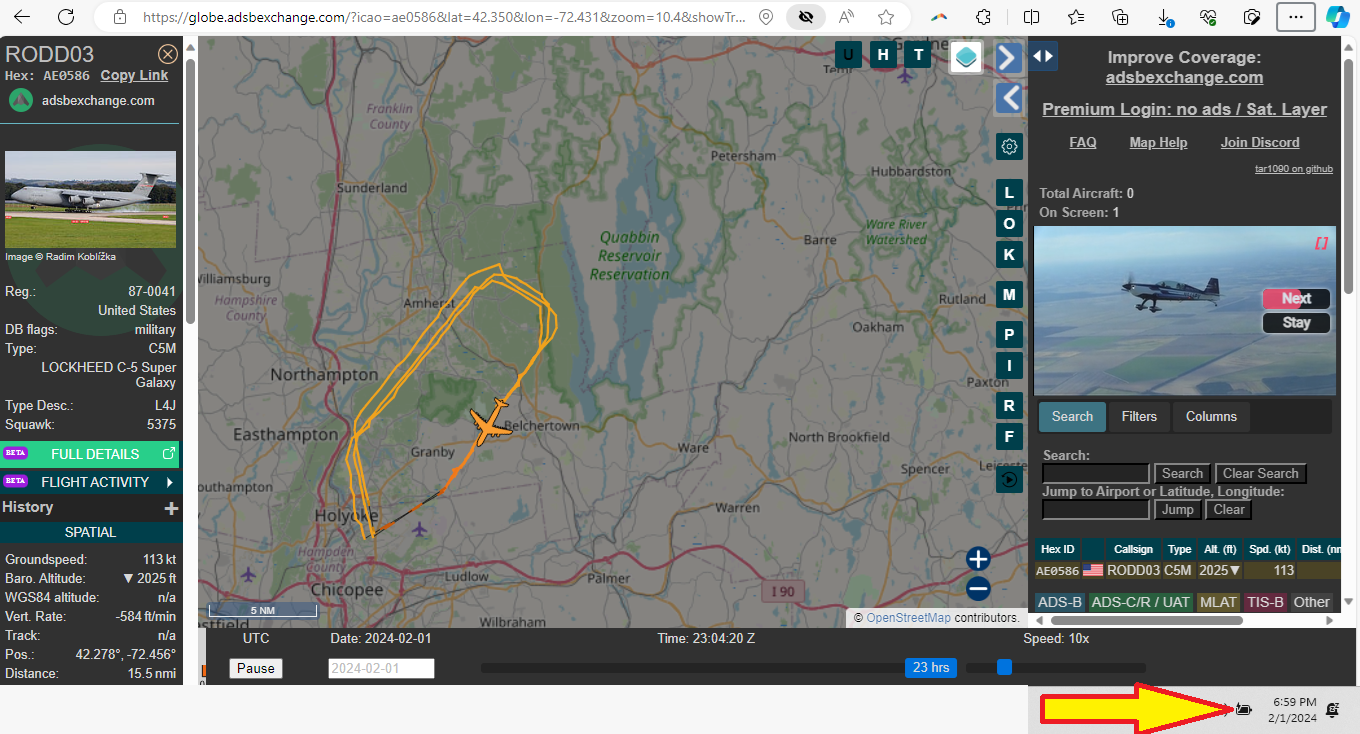
Task: Open the FAQ link
Action: point(1083,143)
